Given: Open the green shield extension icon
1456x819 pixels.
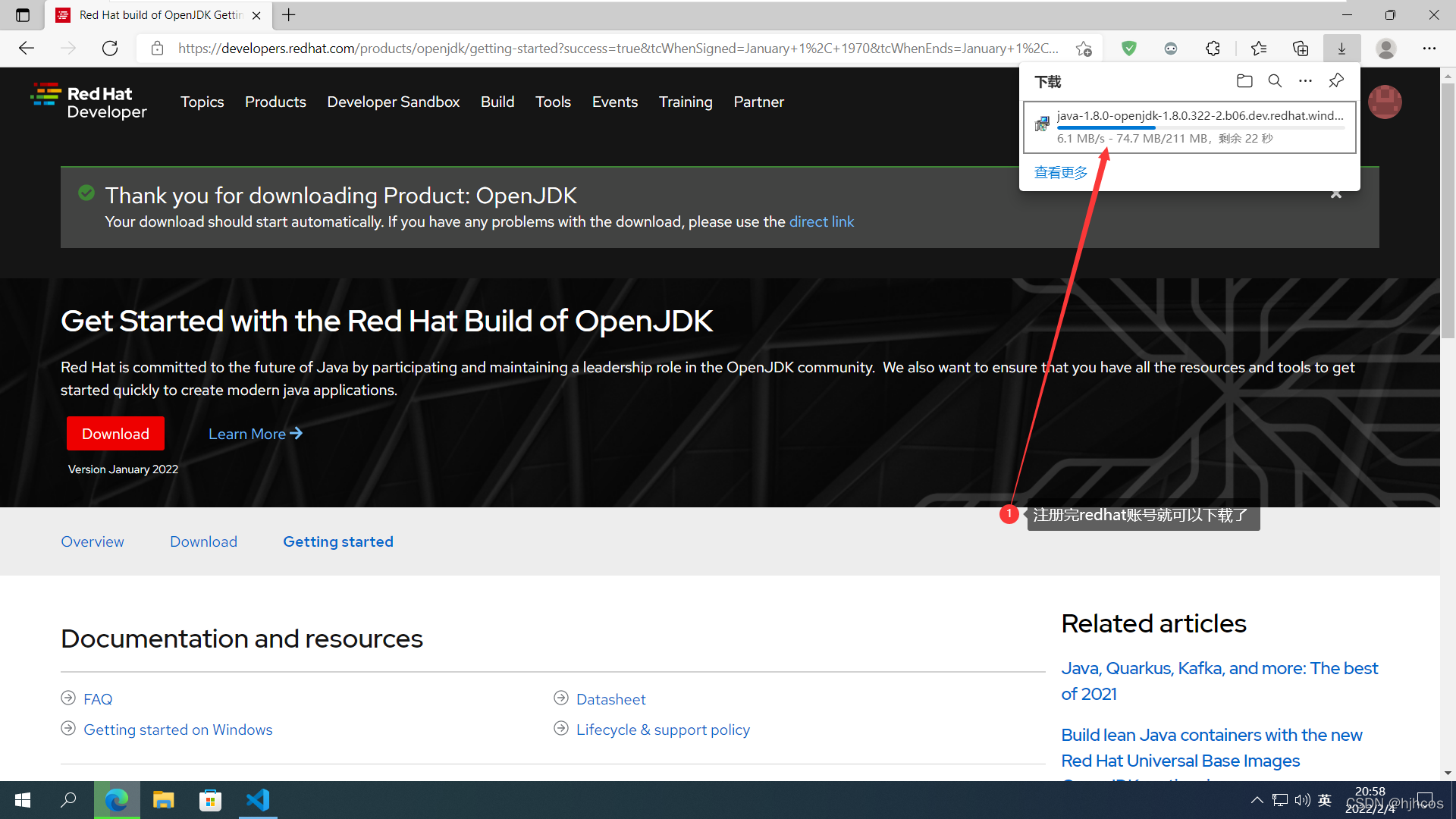Looking at the screenshot, I should tap(1129, 49).
